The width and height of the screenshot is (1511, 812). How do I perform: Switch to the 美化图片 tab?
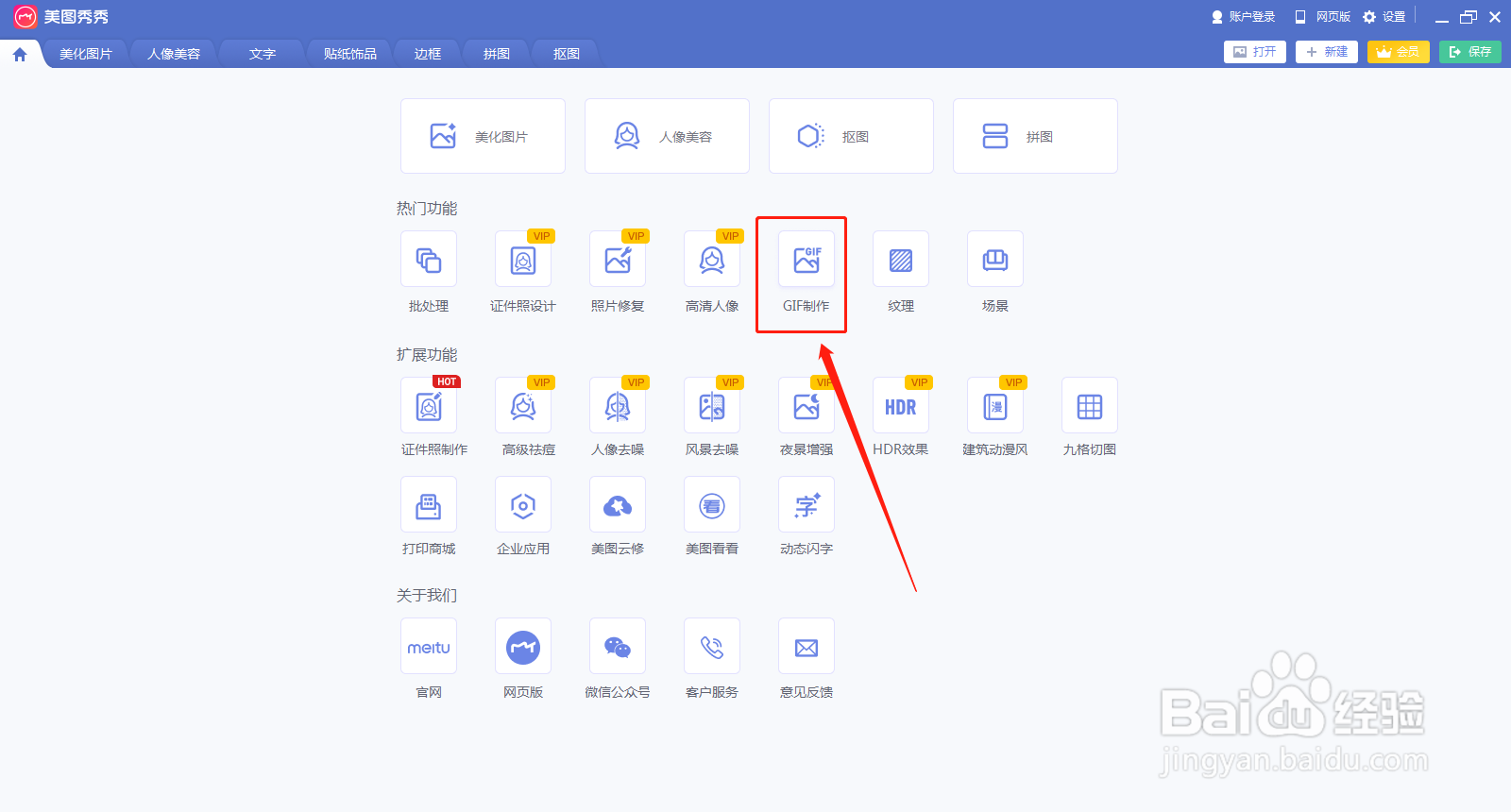86,54
